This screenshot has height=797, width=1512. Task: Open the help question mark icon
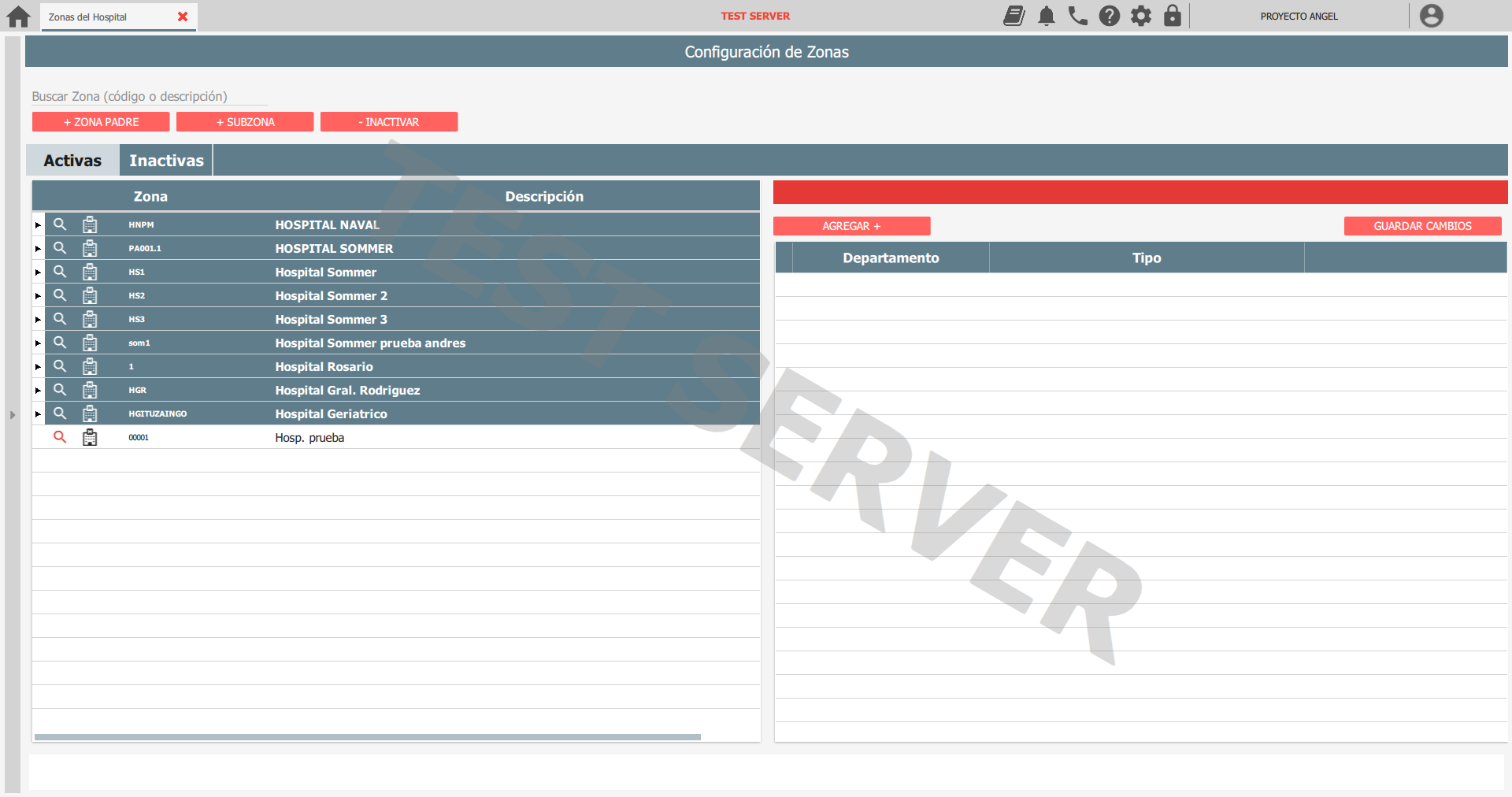(x=1109, y=16)
